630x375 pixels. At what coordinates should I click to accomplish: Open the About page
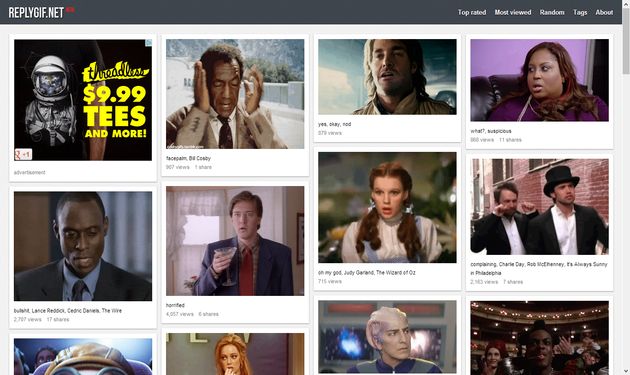604,12
